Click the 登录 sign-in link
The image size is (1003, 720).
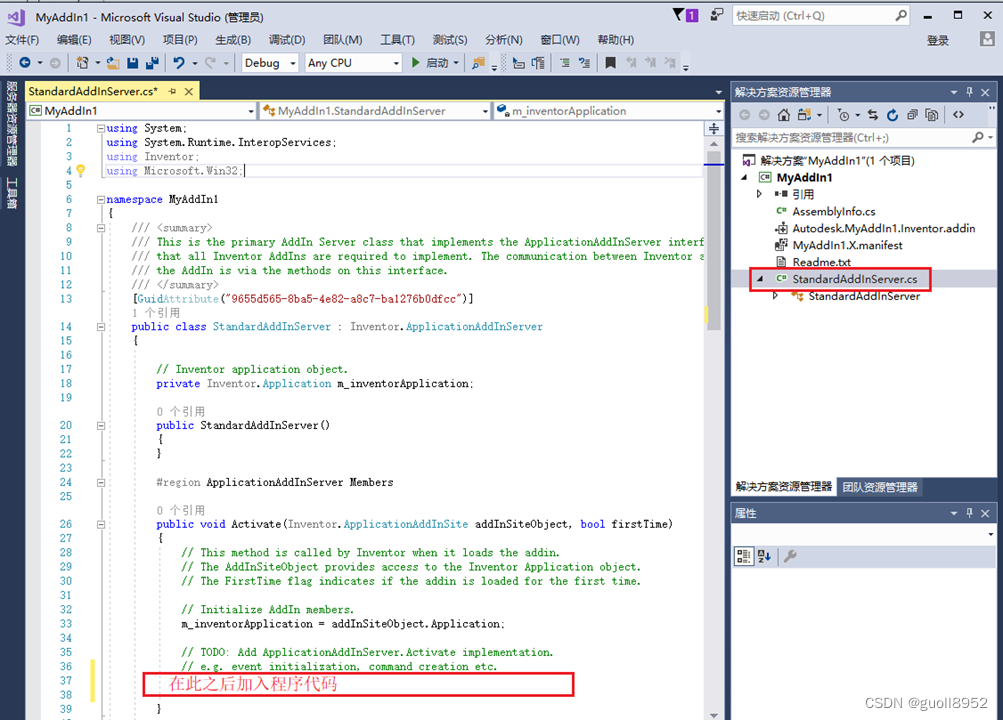938,40
